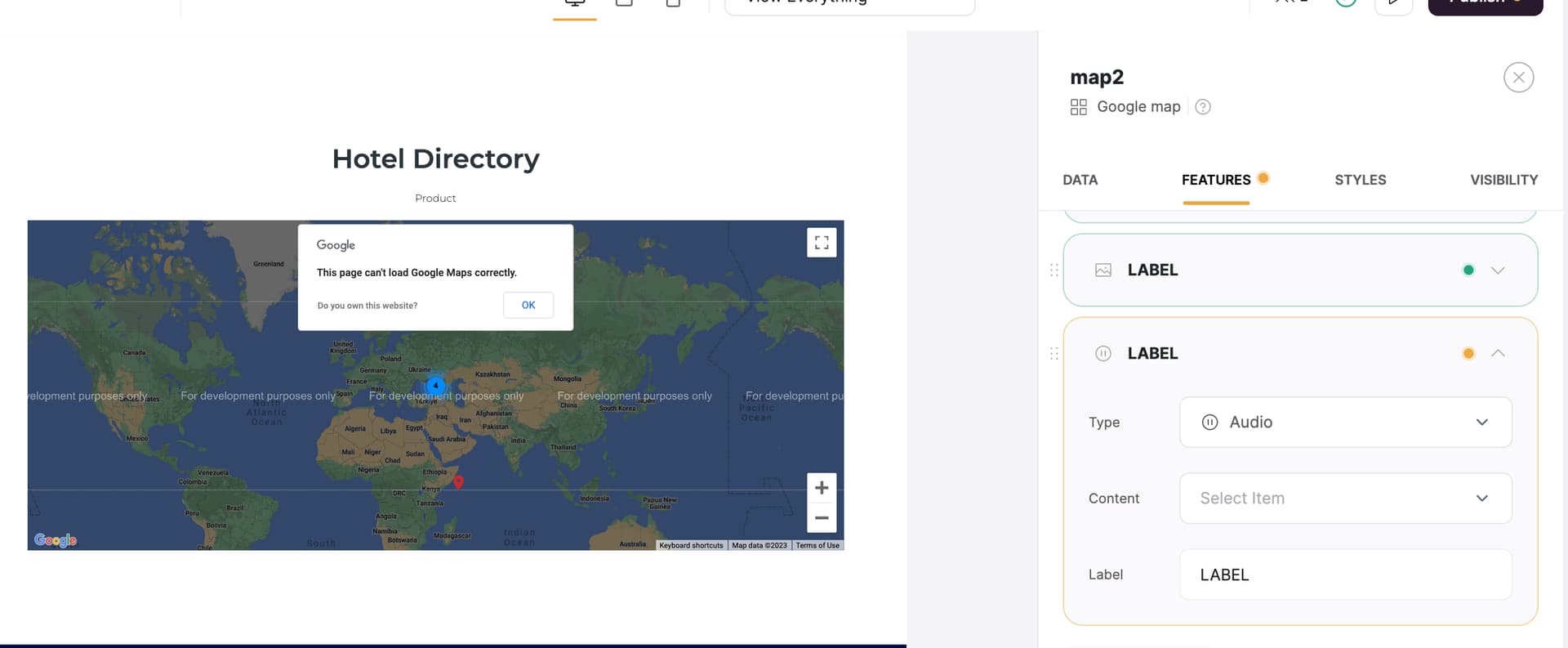The width and height of the screenshot is (1568, 648).
Task: Zoom out on the map
Action: (822, 518)
